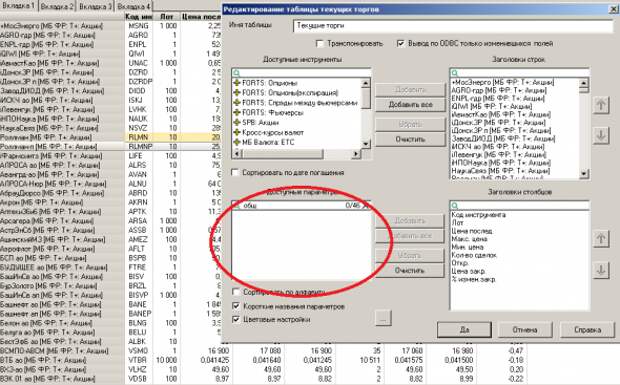Select 'Лот' in column headers list
Screen dimensions: 620x385
pyautogui.click(x=457, y=223)
